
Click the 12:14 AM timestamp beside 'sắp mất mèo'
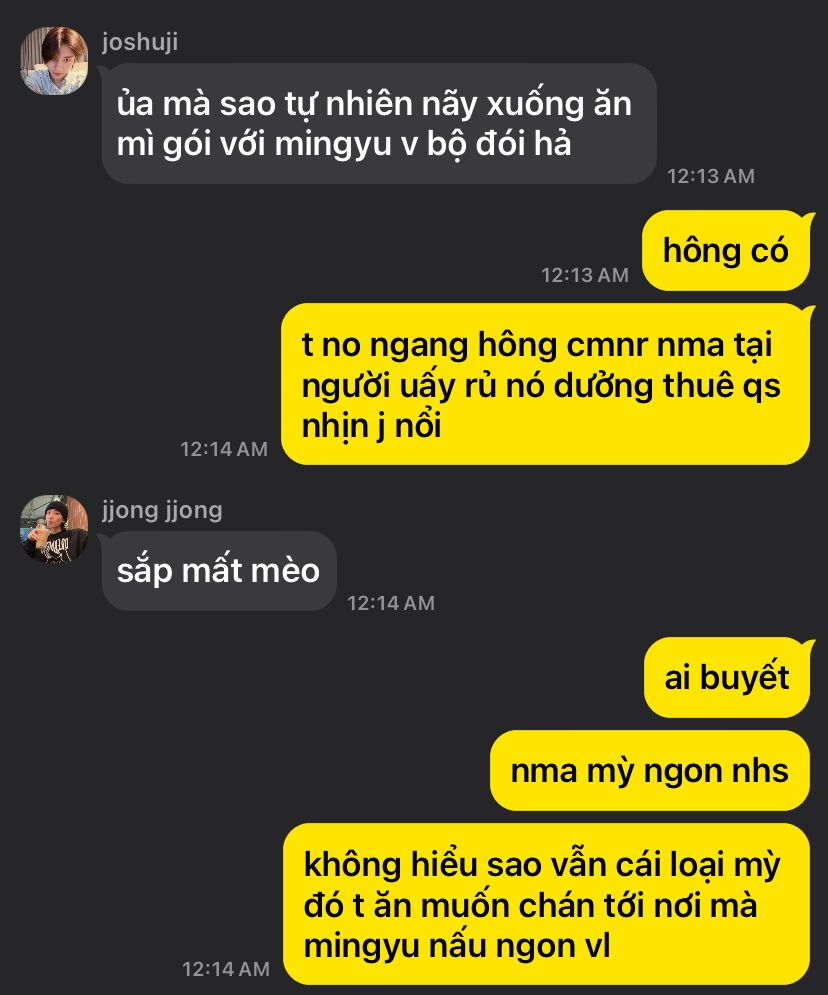[x=391, y=603]
